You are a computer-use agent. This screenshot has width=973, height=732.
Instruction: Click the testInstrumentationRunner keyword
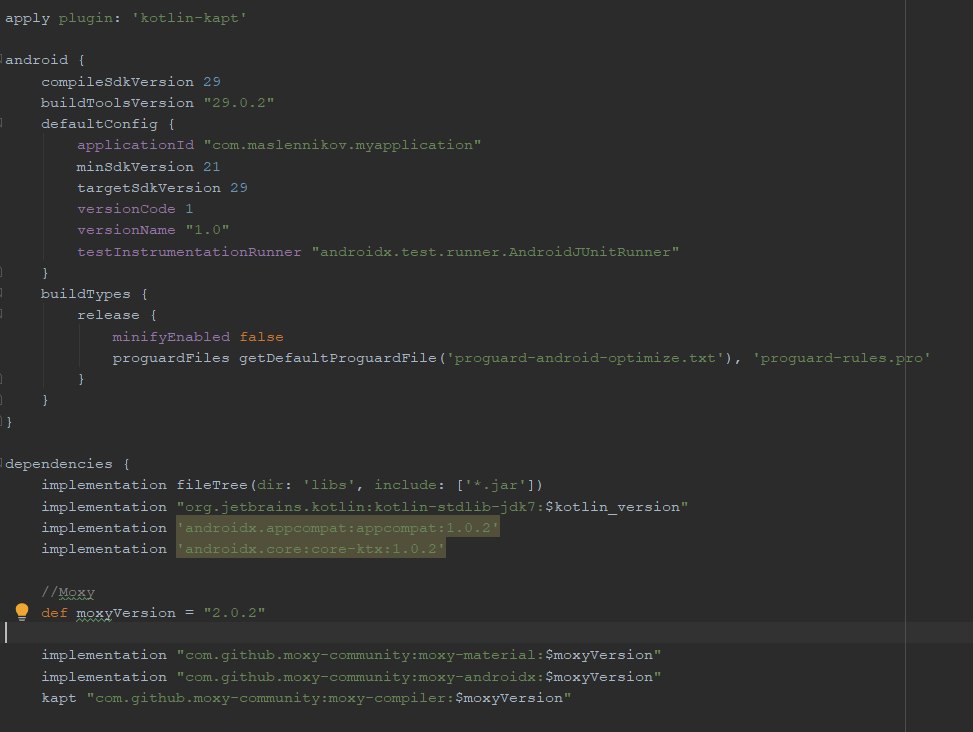[x=189, y=252]
